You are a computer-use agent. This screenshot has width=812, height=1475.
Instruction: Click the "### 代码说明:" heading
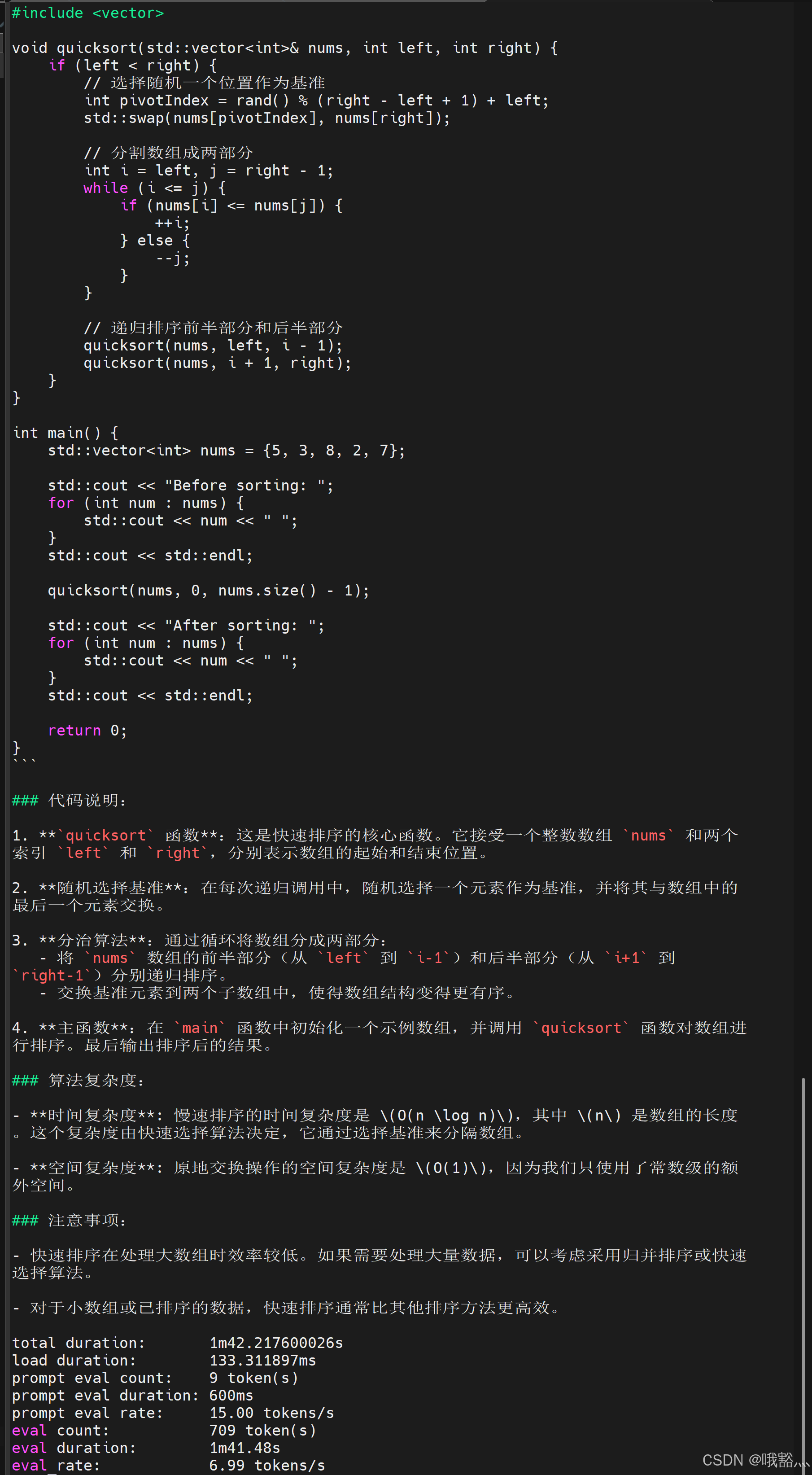[69, 801]
